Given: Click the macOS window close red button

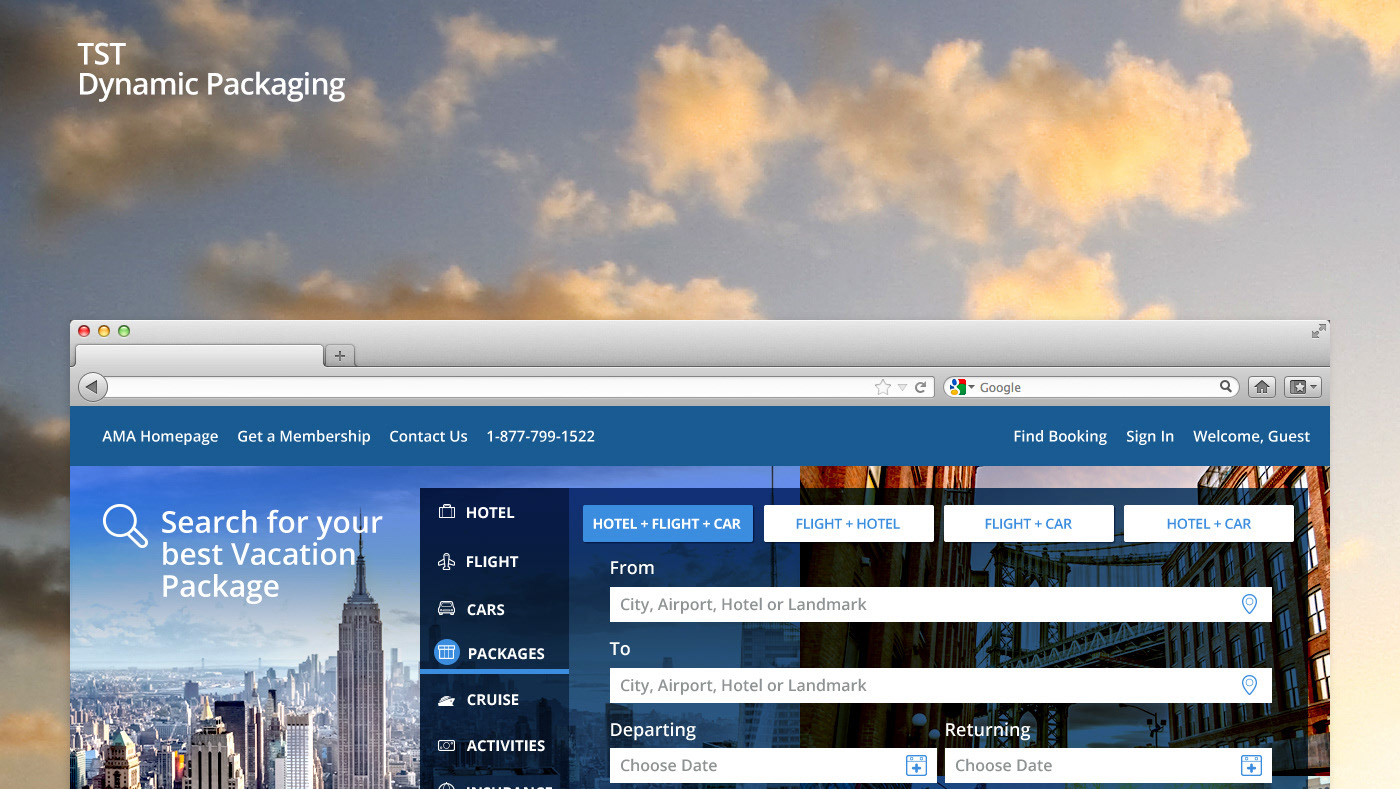Looking at the screenshot, I should tap(84, 331).
